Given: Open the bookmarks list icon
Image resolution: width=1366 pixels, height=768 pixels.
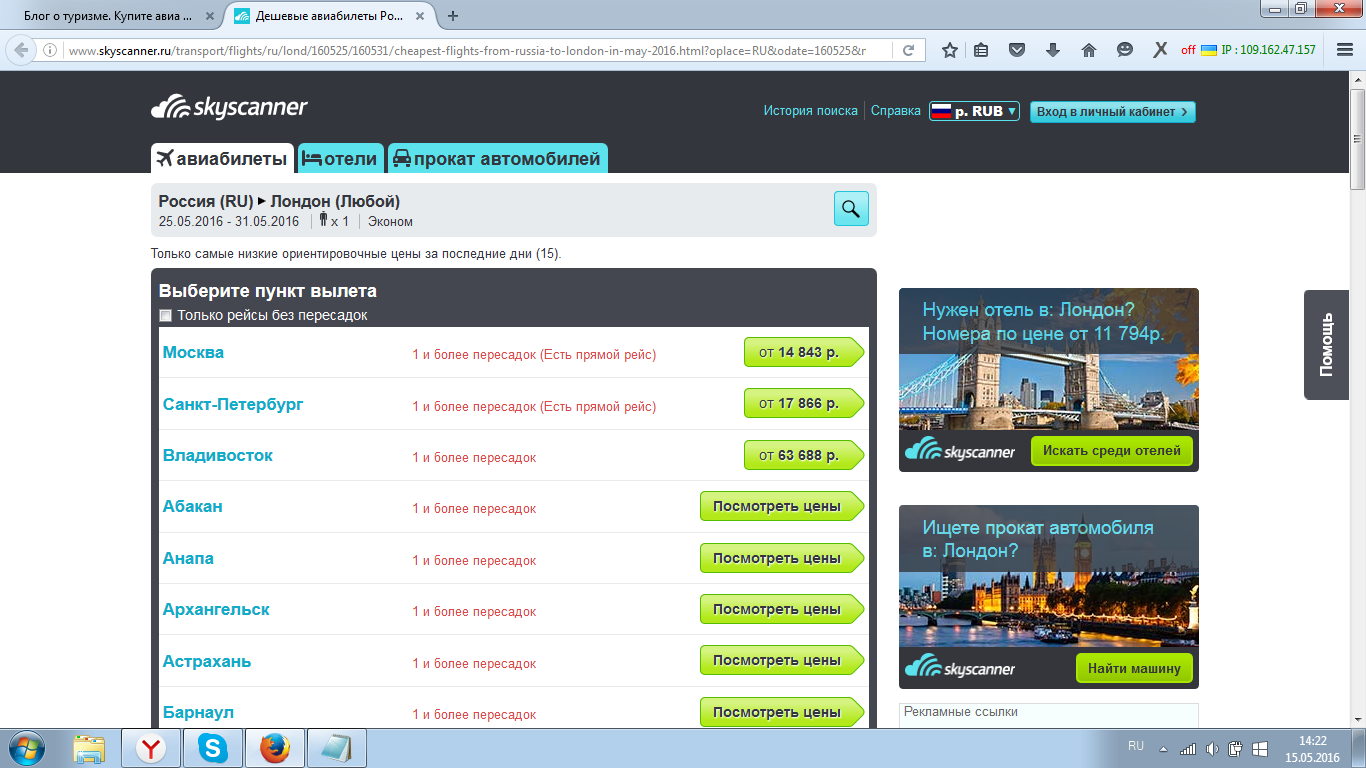Looking at the screenshot, I should point(981,50).
